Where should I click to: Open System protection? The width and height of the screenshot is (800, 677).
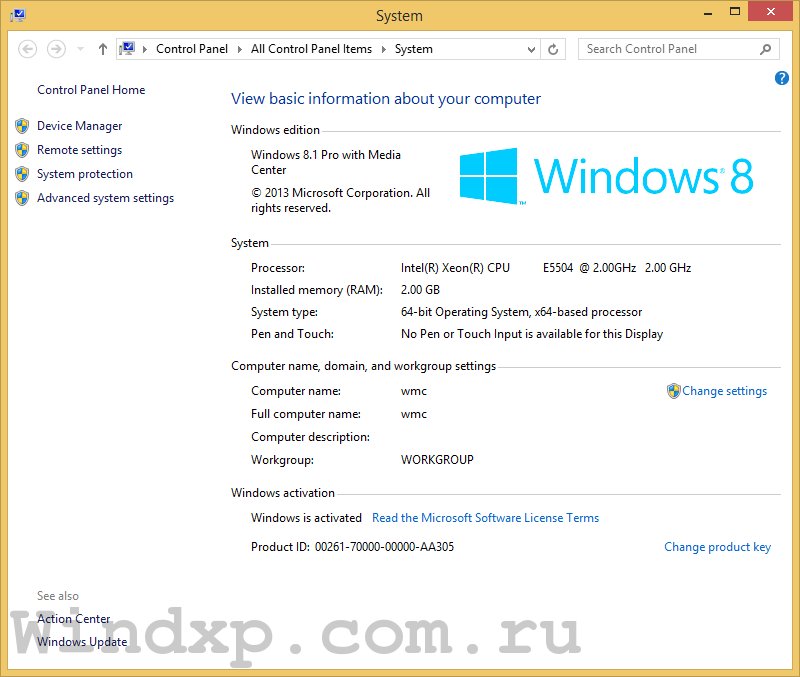click(x=85, y=174)
